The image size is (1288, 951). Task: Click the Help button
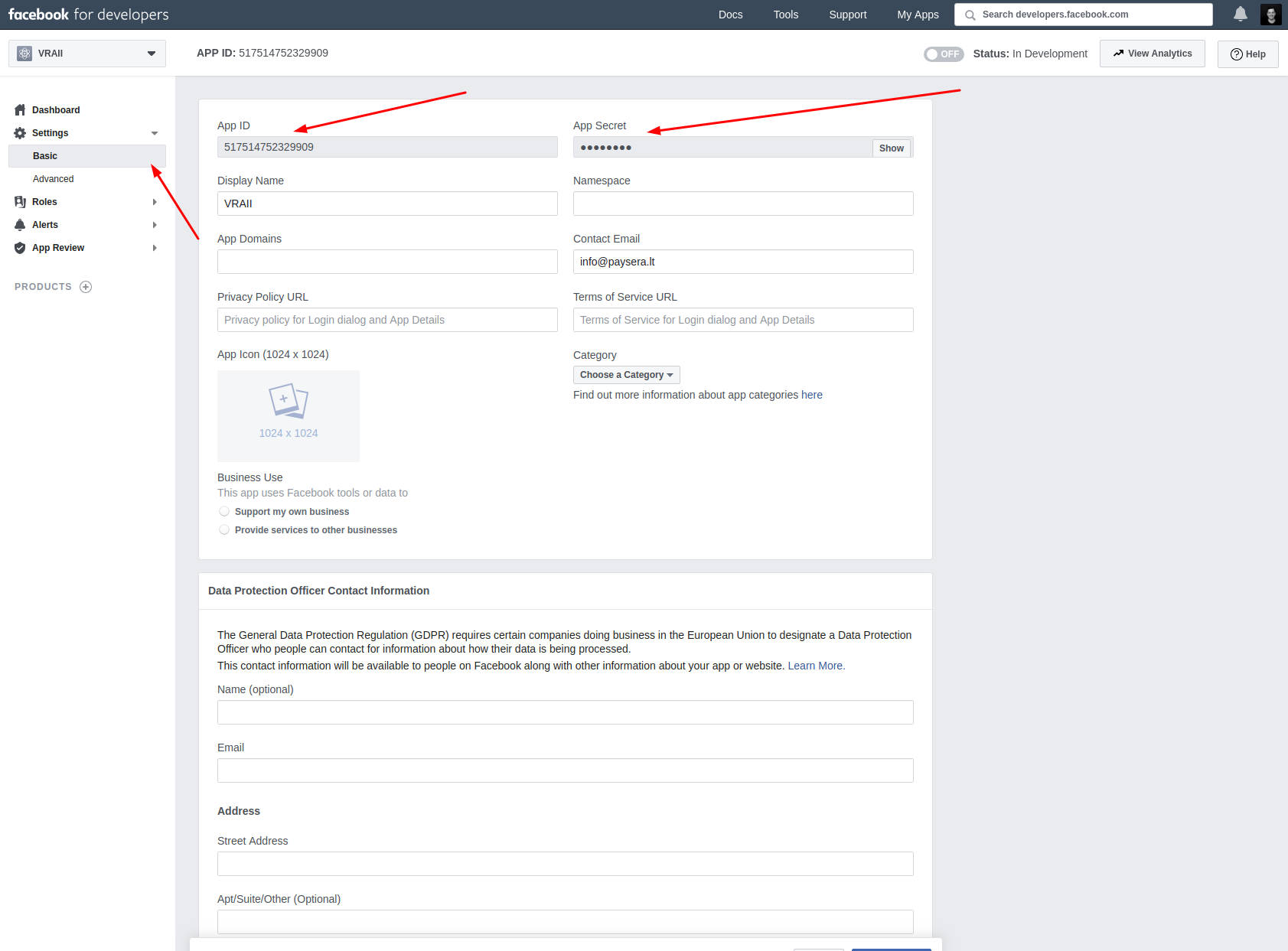click(x=1248, y=54)
